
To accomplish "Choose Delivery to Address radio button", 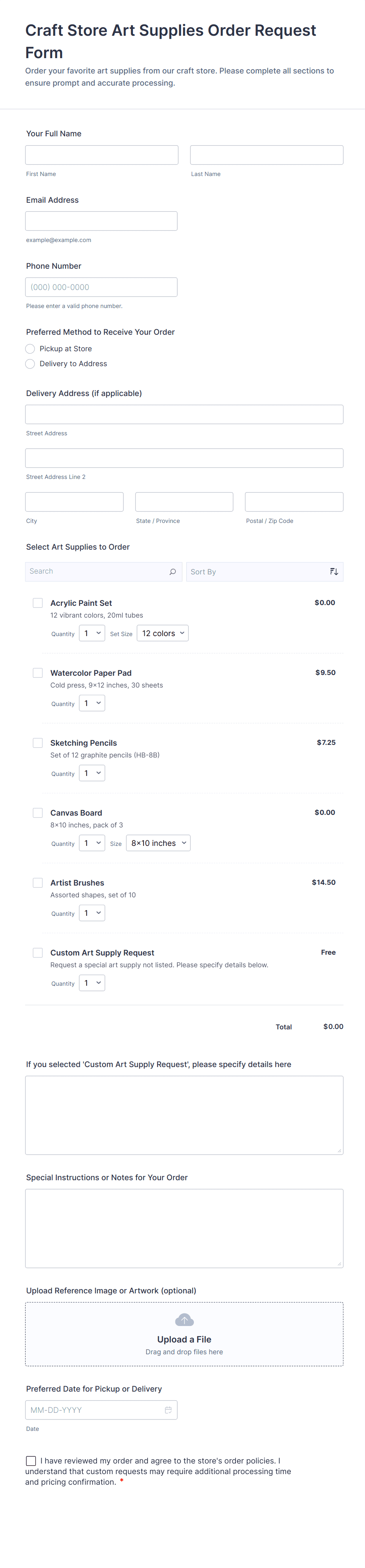I will (x=31, y=364).
